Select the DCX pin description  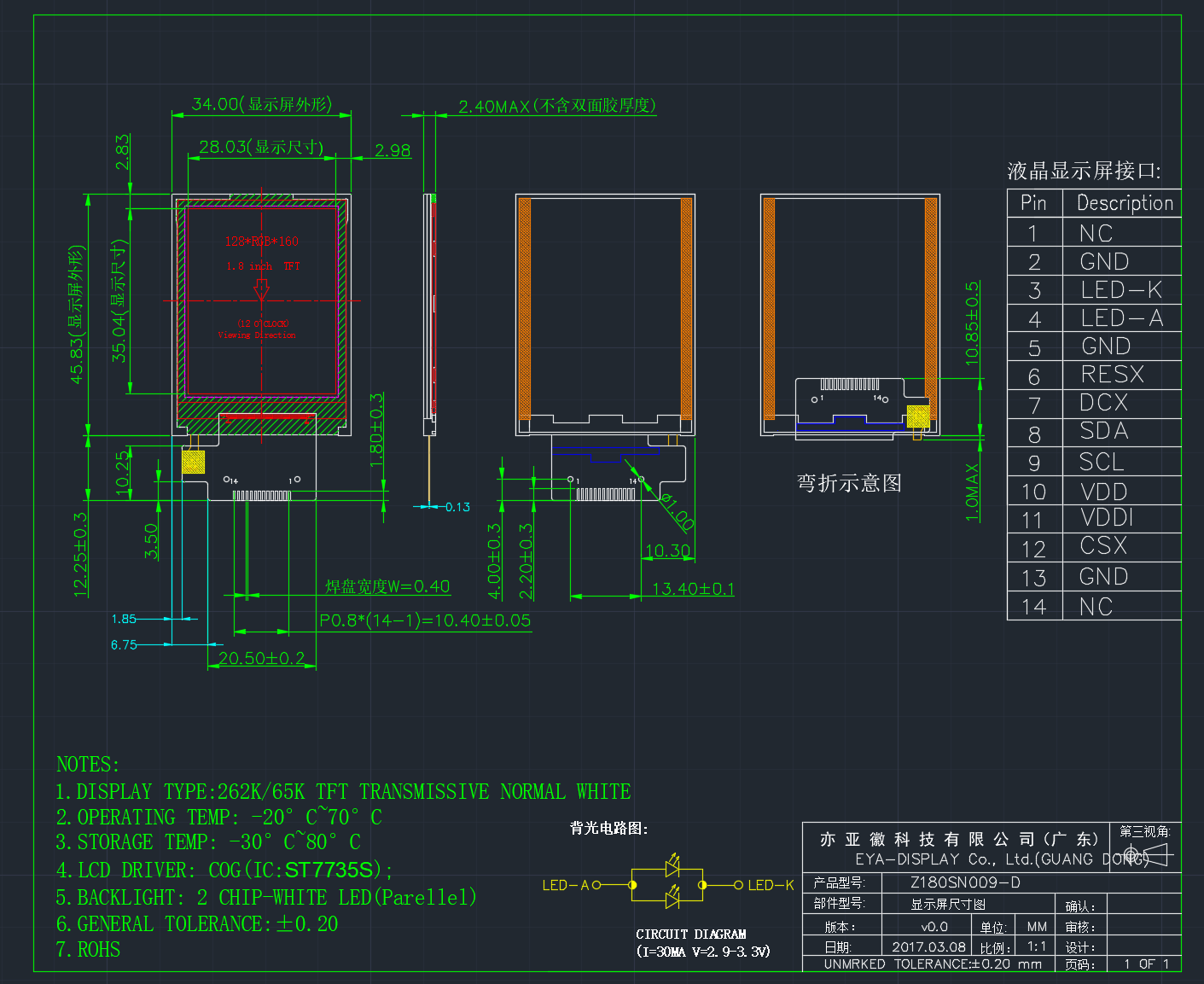click(x=1103, y=403)
